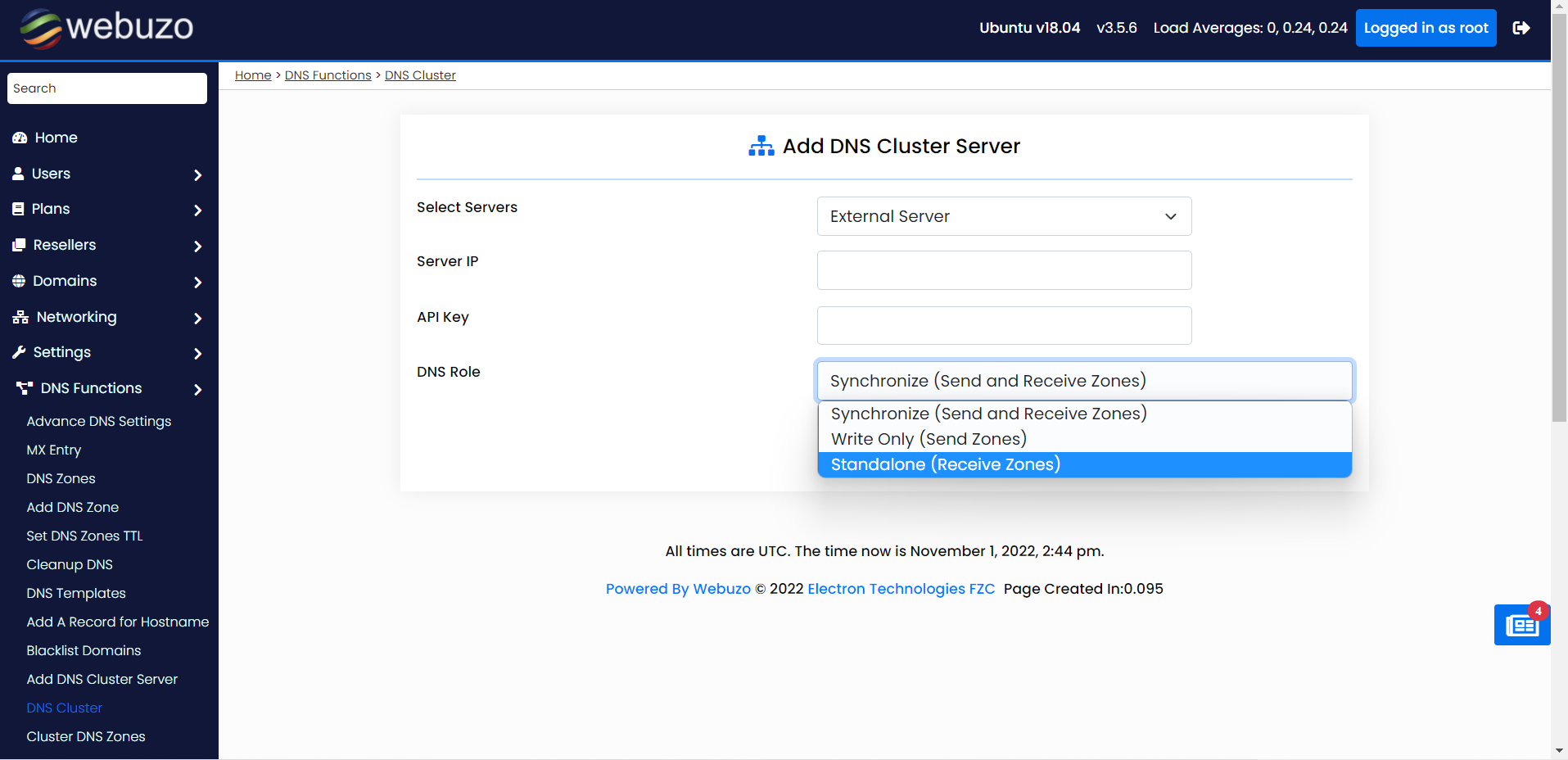The height and width of the screenshot is (760, 1568).
Task: Focus the Server IP input field
Action: point(1004,270)
